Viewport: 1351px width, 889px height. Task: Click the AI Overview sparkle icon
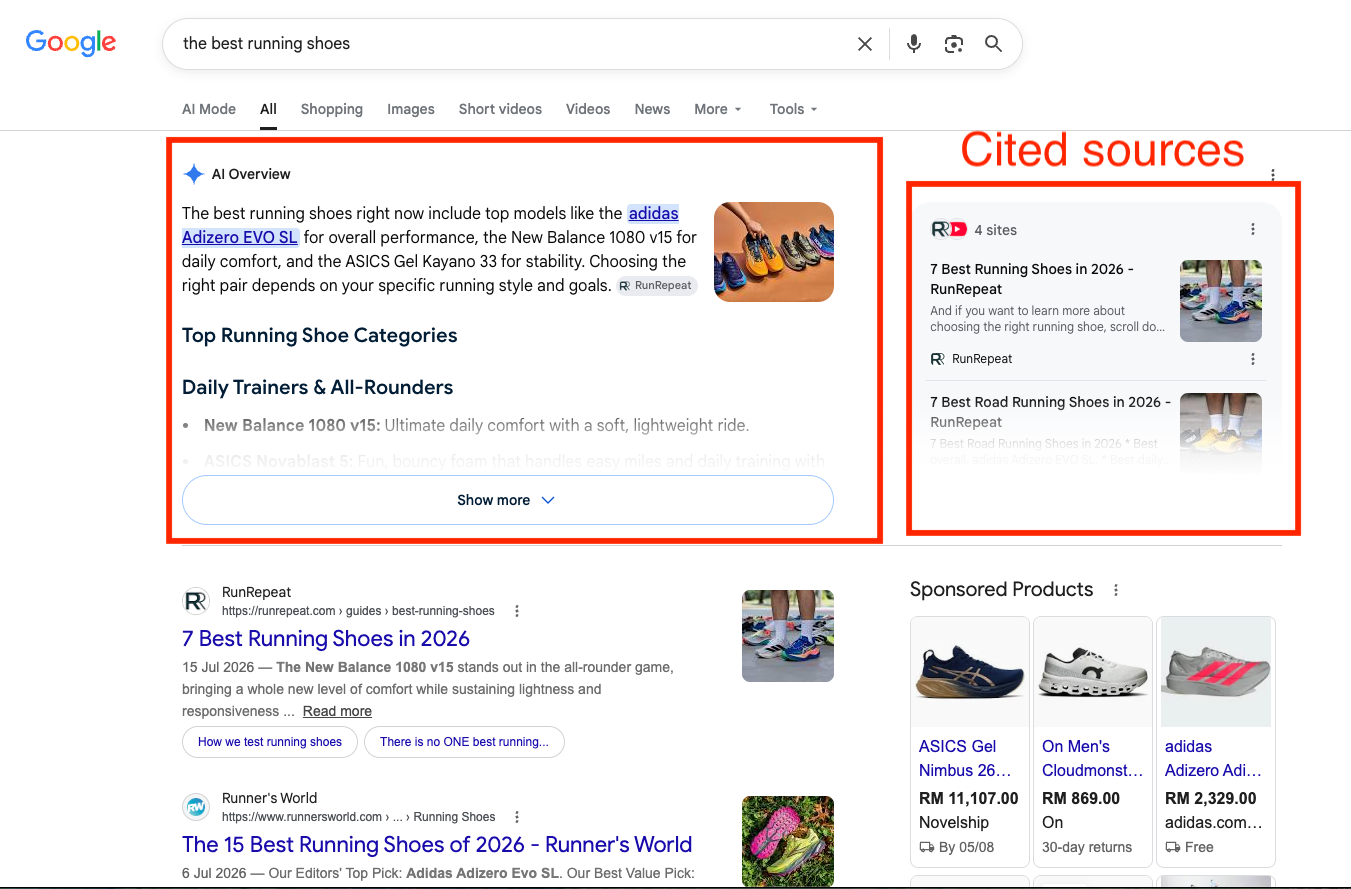tap(193, 174)
